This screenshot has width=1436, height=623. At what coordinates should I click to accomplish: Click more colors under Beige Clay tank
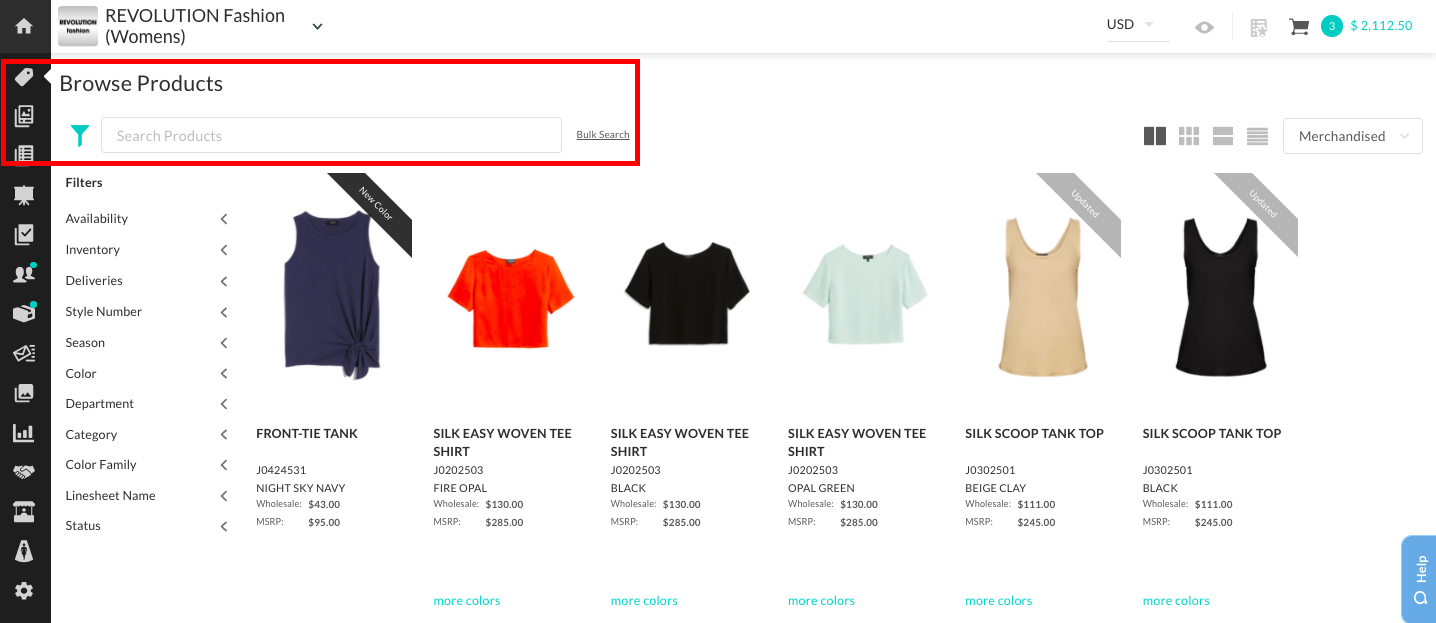(998, 601)
